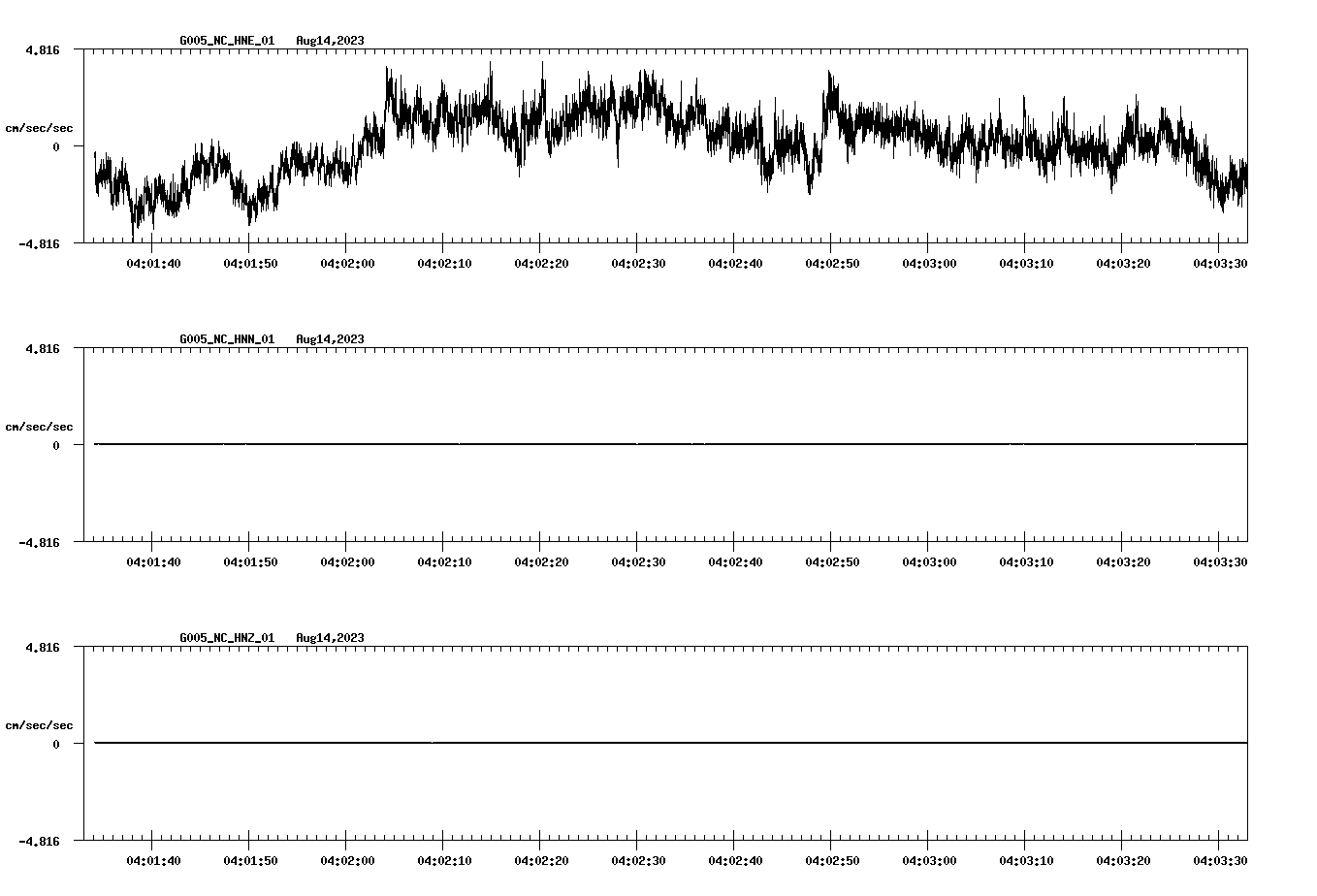The width and height of the screenshot is (1317, 896).
Task: Select the -4.816 lower amplitude limit on HNZ plot
Action: (41, 843)
